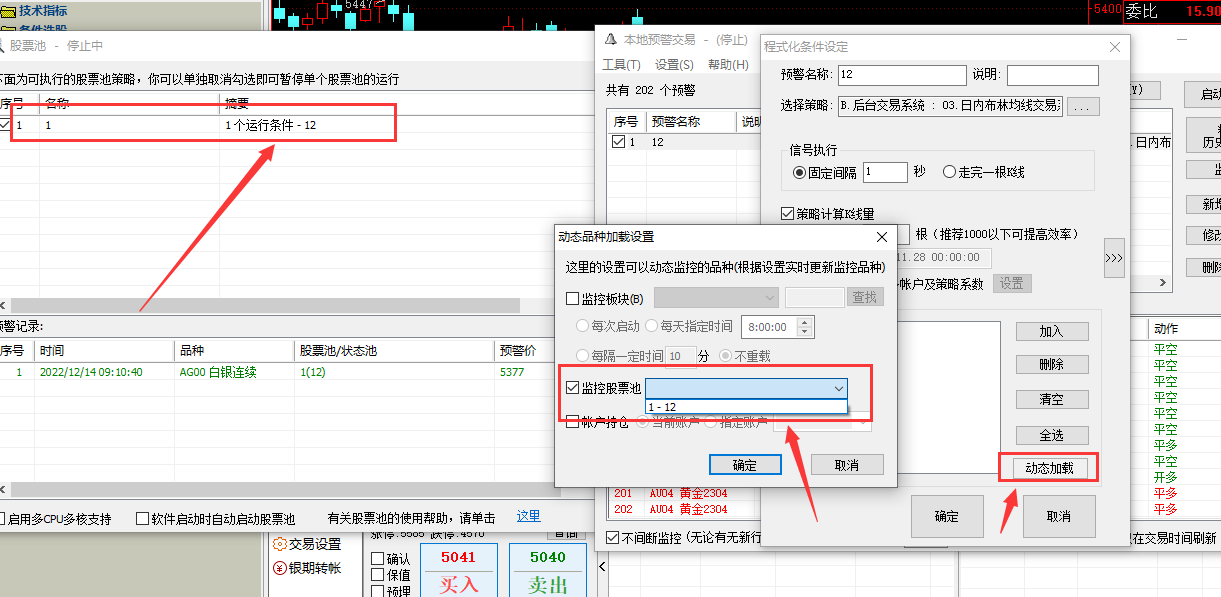Click the stock pool horizontal scrollbar

click(x=266, y=305)
